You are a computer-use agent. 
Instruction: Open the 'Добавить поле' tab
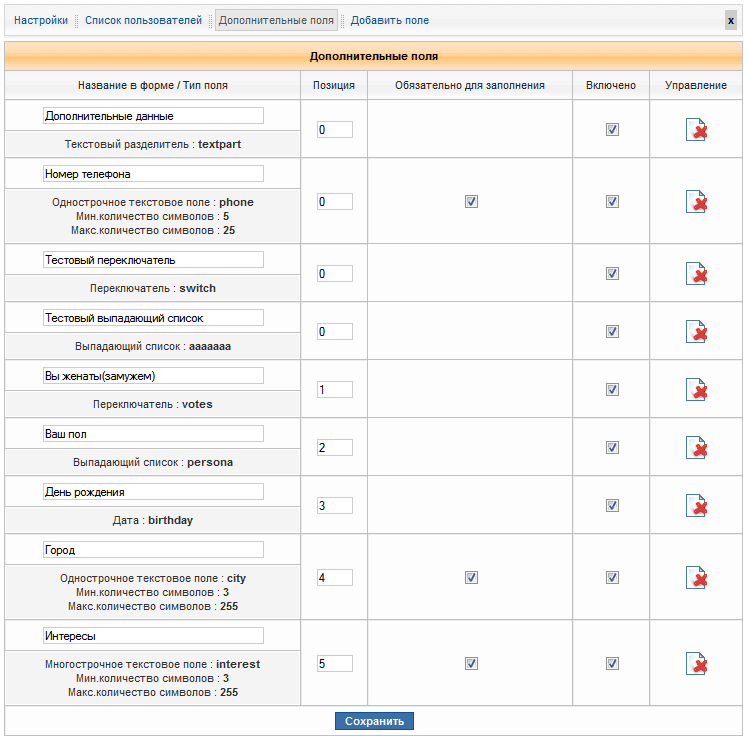(x=389, y=20)
